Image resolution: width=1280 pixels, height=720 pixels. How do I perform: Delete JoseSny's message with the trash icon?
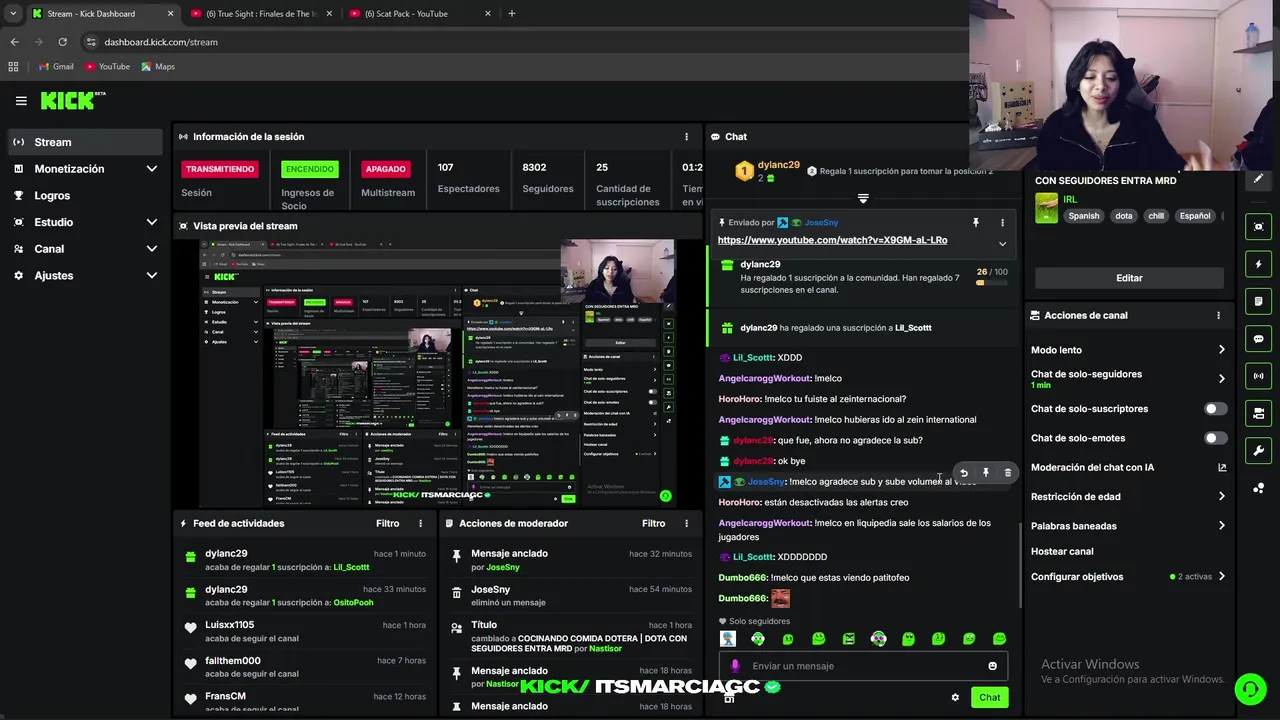click(1007, 473)
